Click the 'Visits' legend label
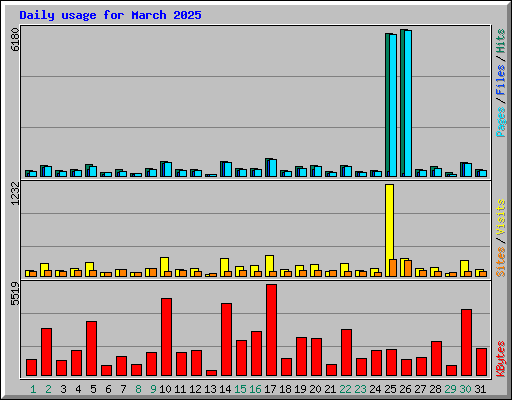Screen dimensions: 512x400 (x=501, y=218)
